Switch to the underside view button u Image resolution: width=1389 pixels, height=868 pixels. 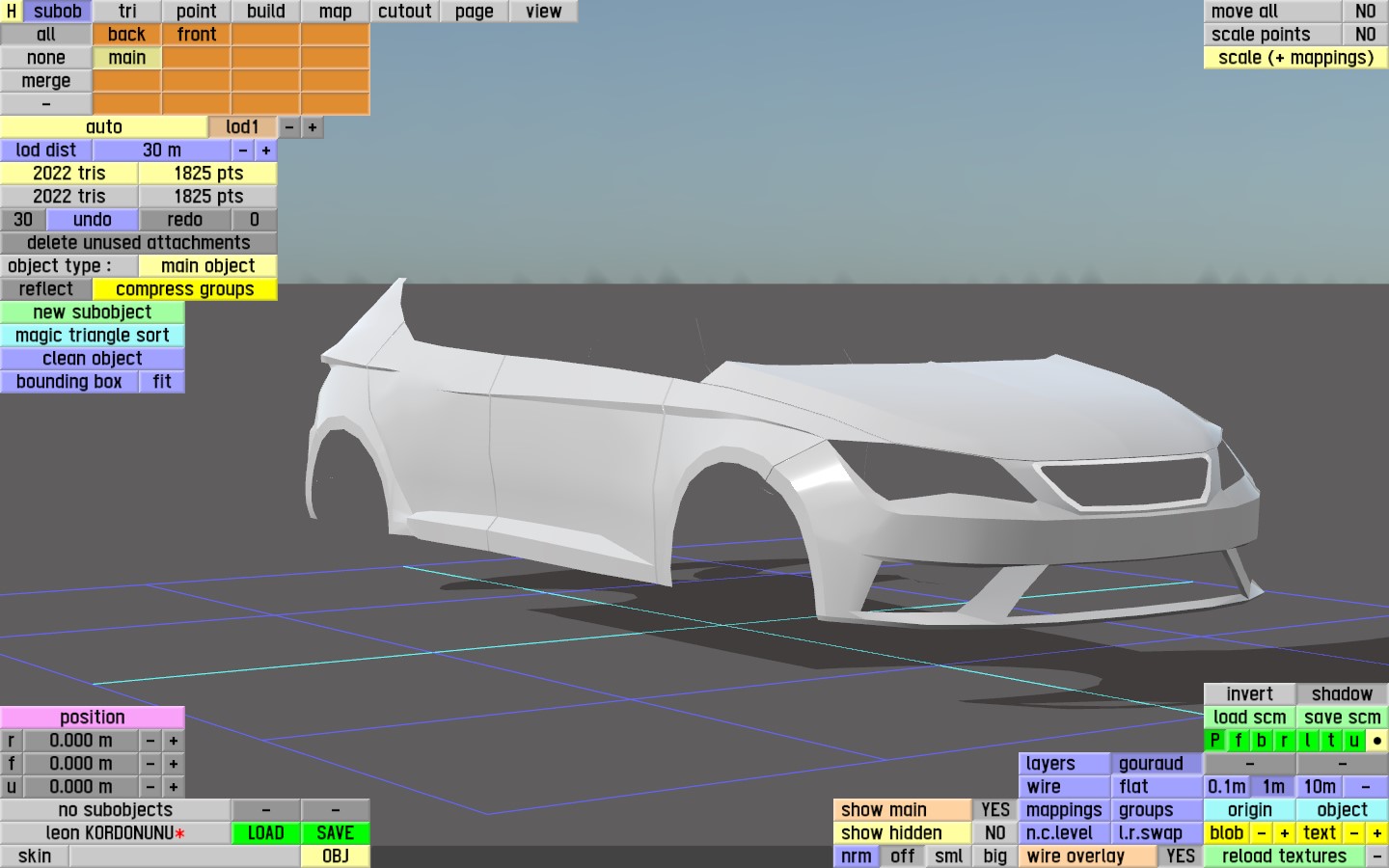click(x=1354, y=741)
